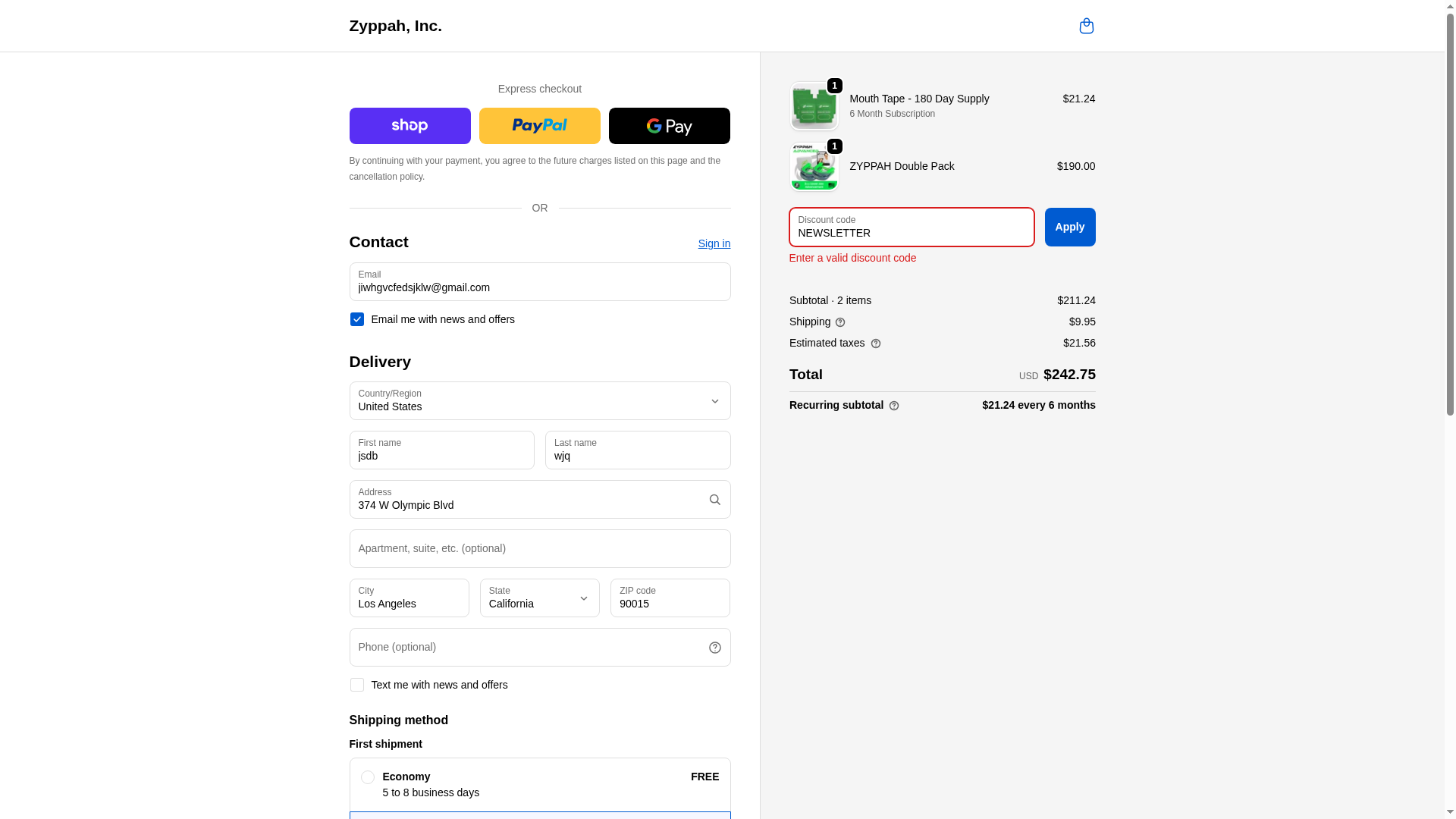The image size is (1456, 819).
Task: Select the Economy shipping radio button
Action: coord(367,777)
